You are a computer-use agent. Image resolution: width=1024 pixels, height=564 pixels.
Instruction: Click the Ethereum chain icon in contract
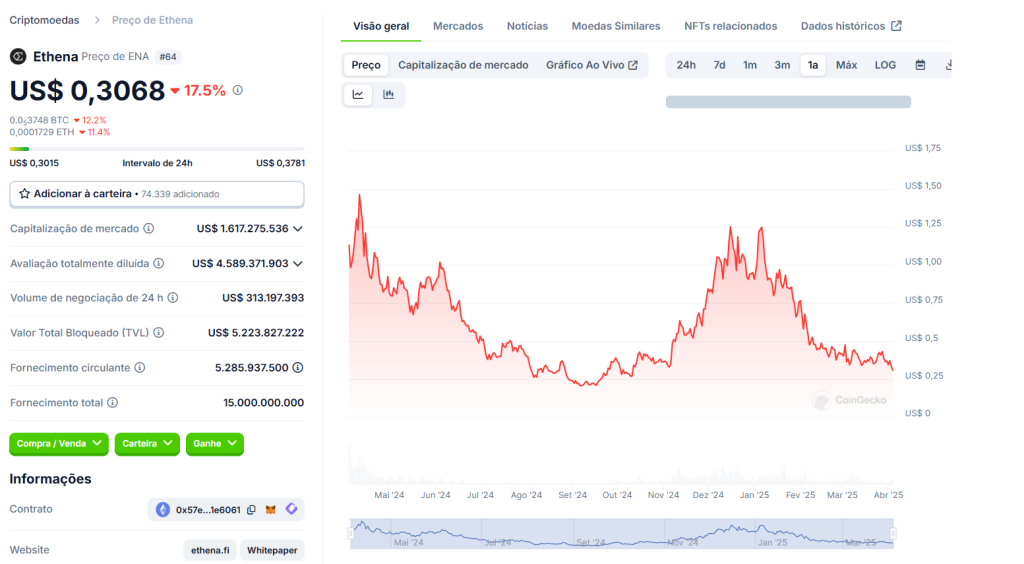163,510
